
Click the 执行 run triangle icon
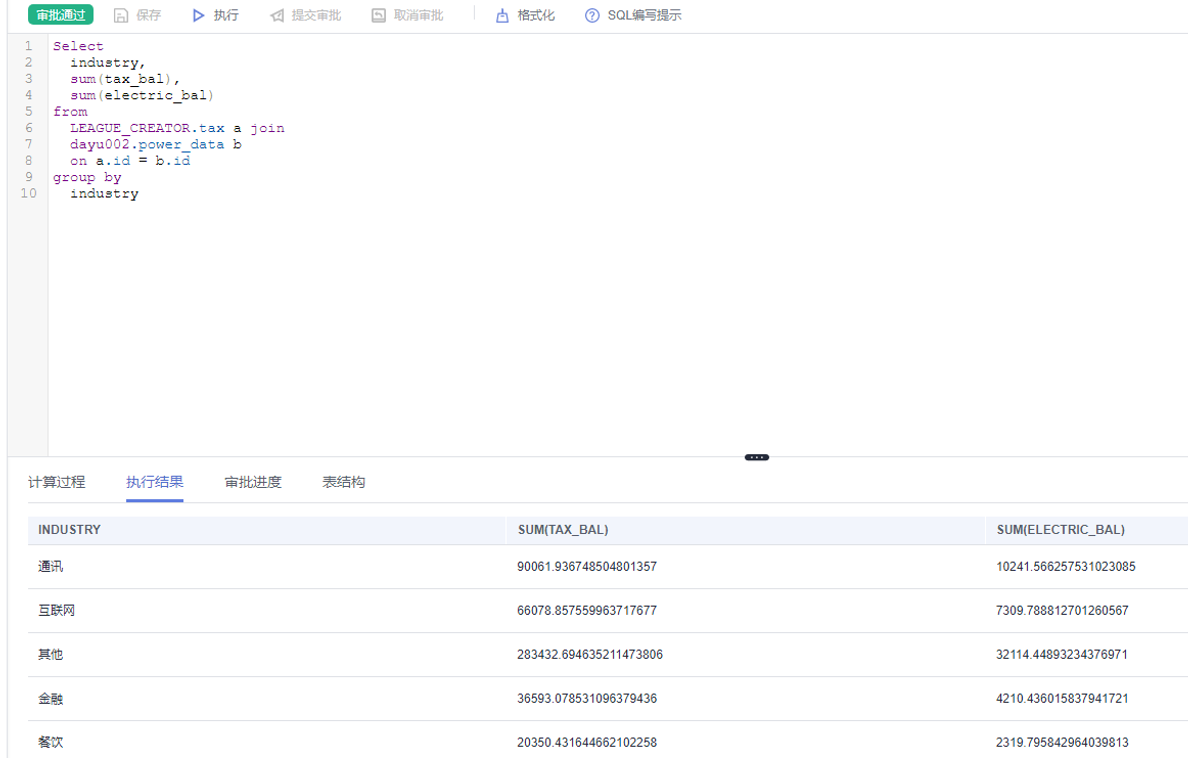tap(199, 15)
